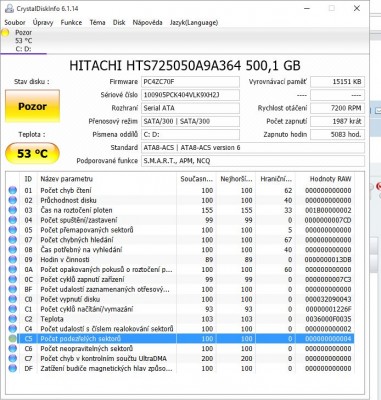Screen dimensions: 381x400
Task: Open the Nápověda menu
Action: (x=147, y=23)
